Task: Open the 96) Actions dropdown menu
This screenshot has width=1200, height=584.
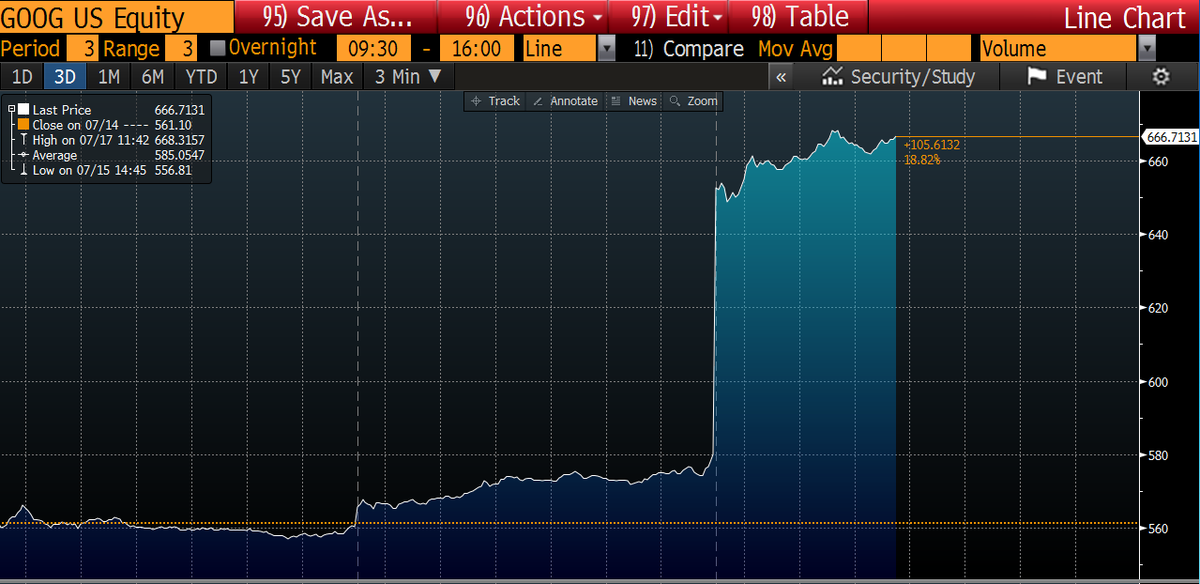Action: pos(536,17)
